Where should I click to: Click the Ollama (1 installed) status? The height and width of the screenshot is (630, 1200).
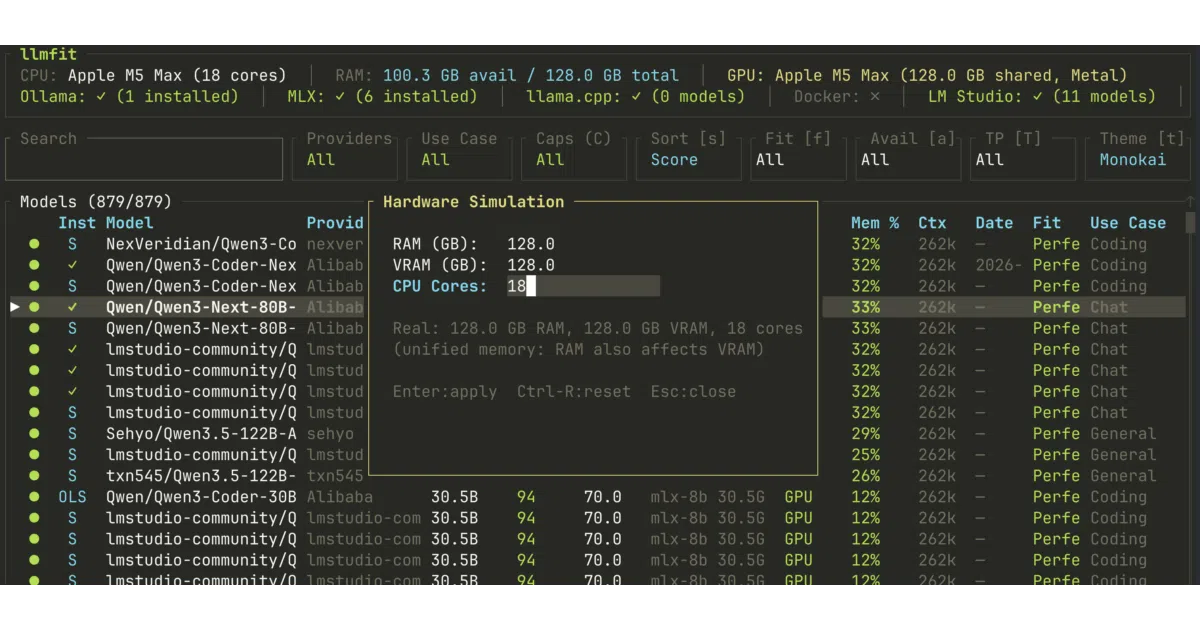[129, 96]
